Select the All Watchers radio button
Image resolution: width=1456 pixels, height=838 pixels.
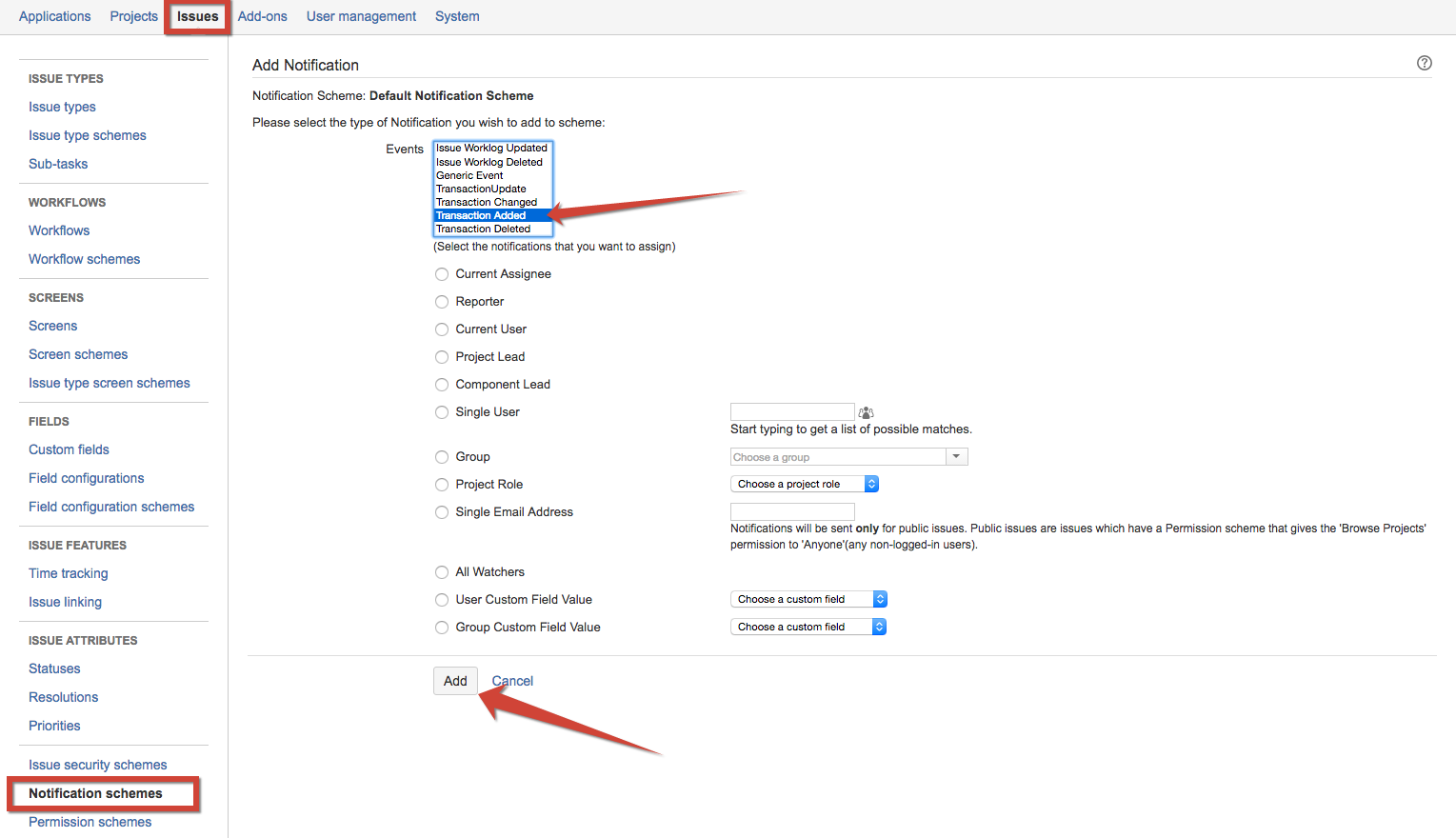(442, 572)
